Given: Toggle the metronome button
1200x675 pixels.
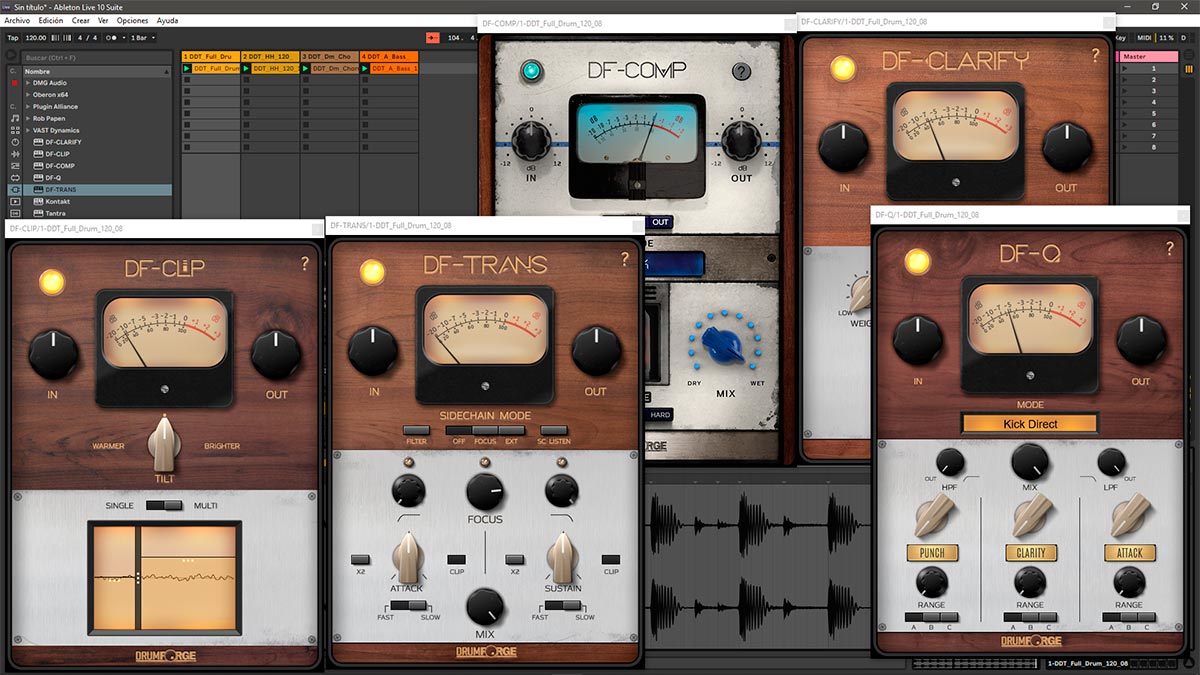Looking at the screenshot, I should coord(113,37).
